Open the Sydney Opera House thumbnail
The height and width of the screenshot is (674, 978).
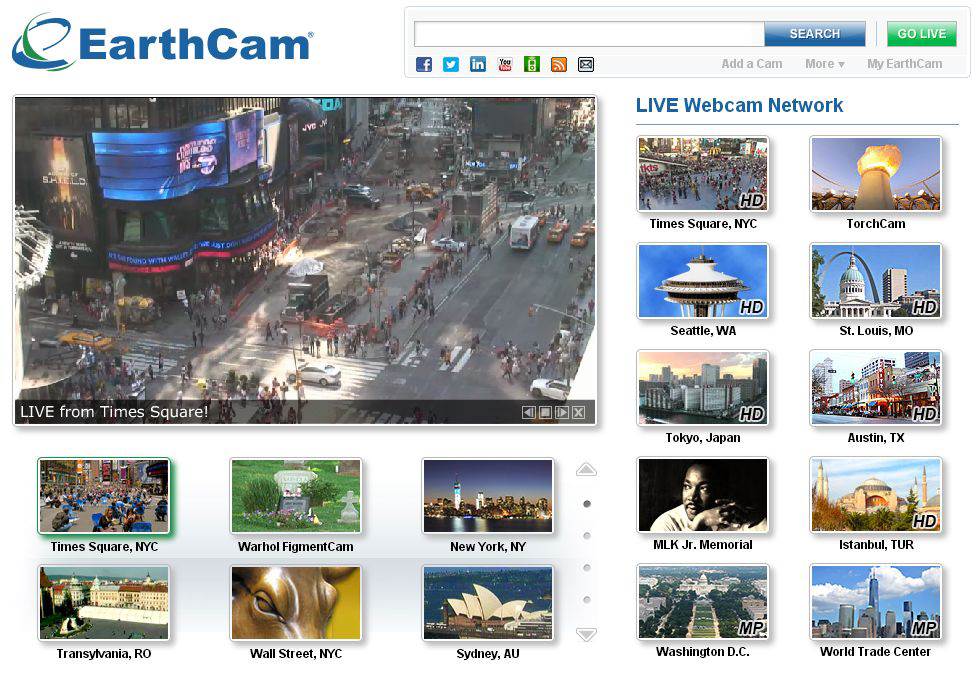coord(488,603)
